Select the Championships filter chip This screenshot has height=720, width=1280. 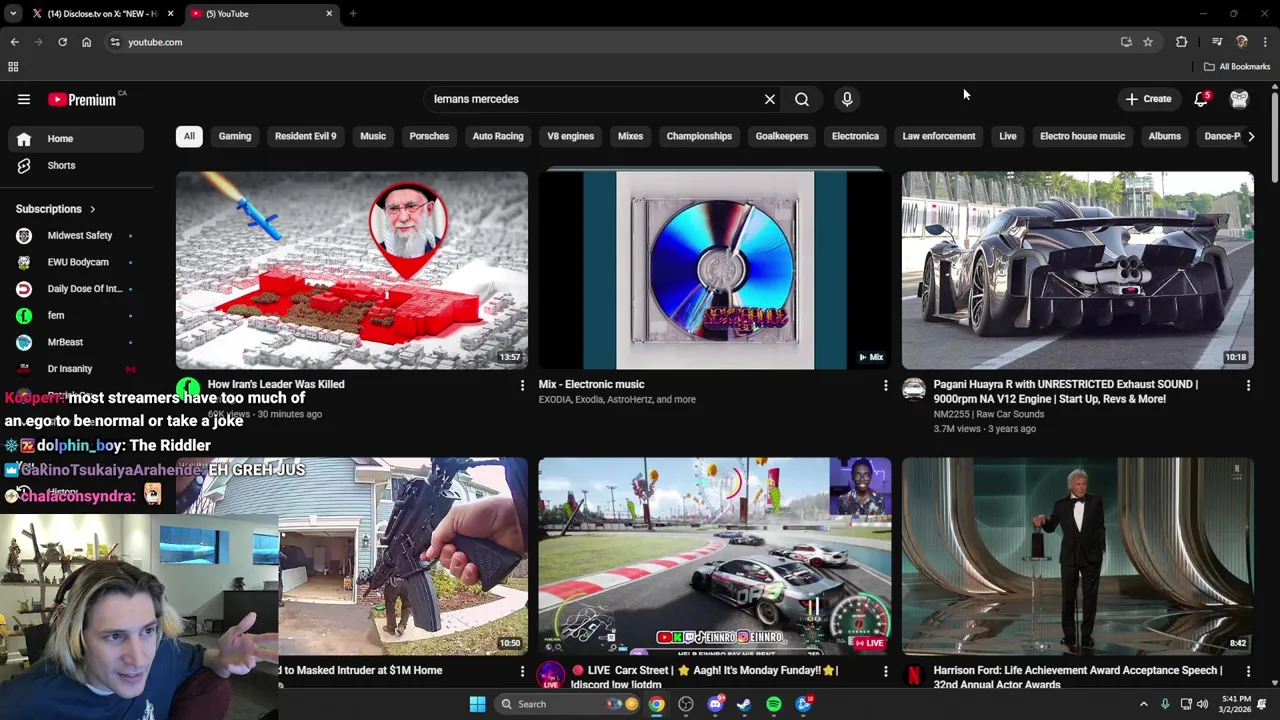[699, 136]
